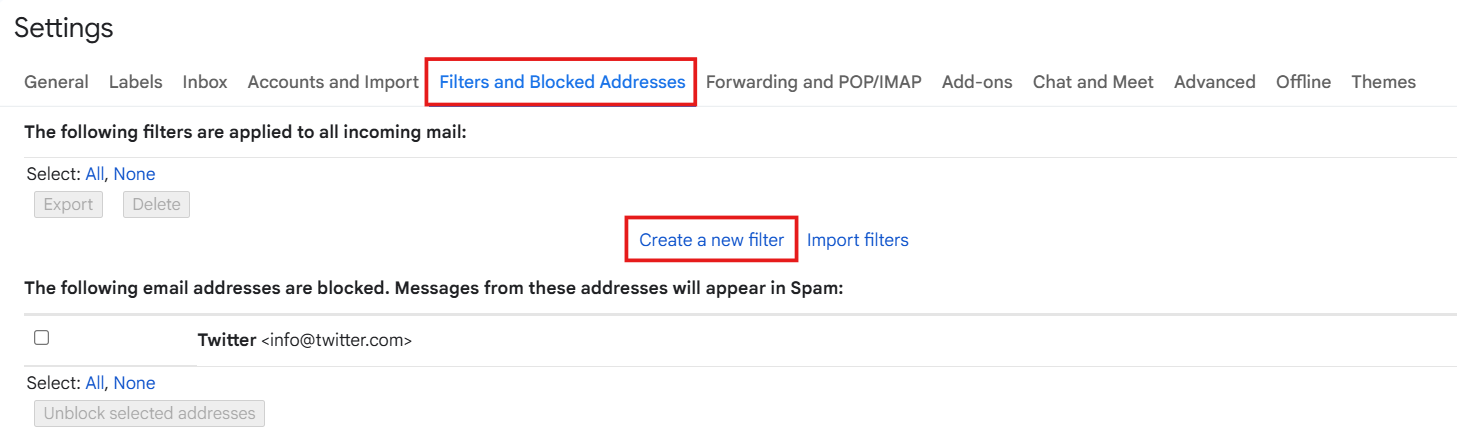1457x447 pixels.
Task: Switch to the Labels tab
Action: point(135,82)
